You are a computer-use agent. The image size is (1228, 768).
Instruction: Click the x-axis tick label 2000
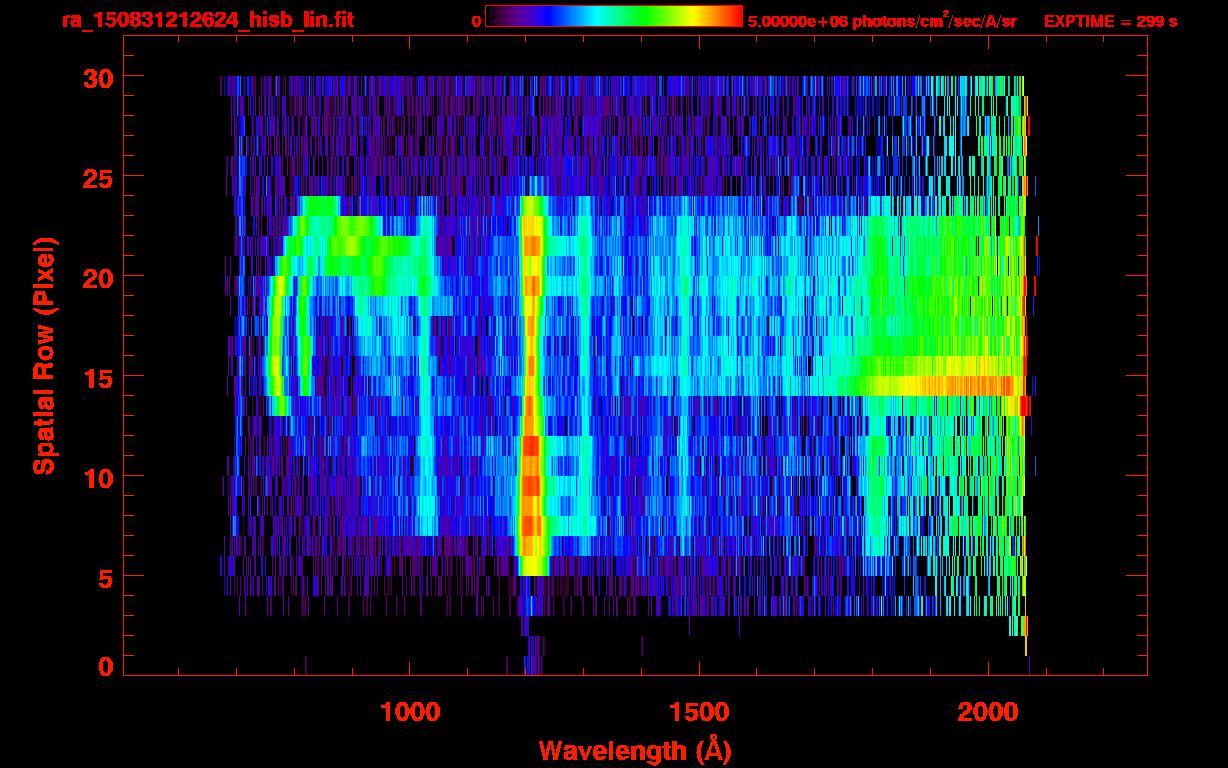987,711
